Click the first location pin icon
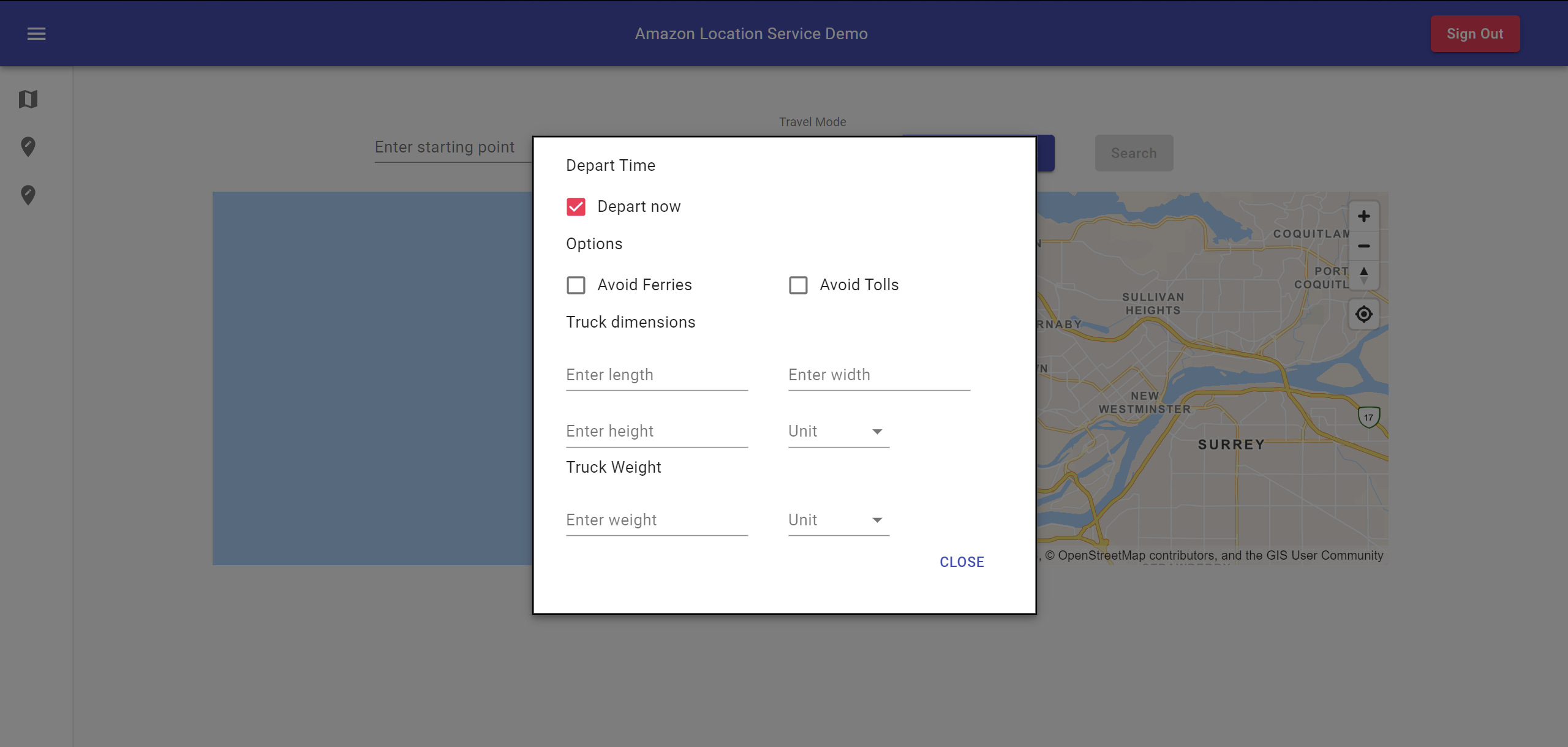 28,147
